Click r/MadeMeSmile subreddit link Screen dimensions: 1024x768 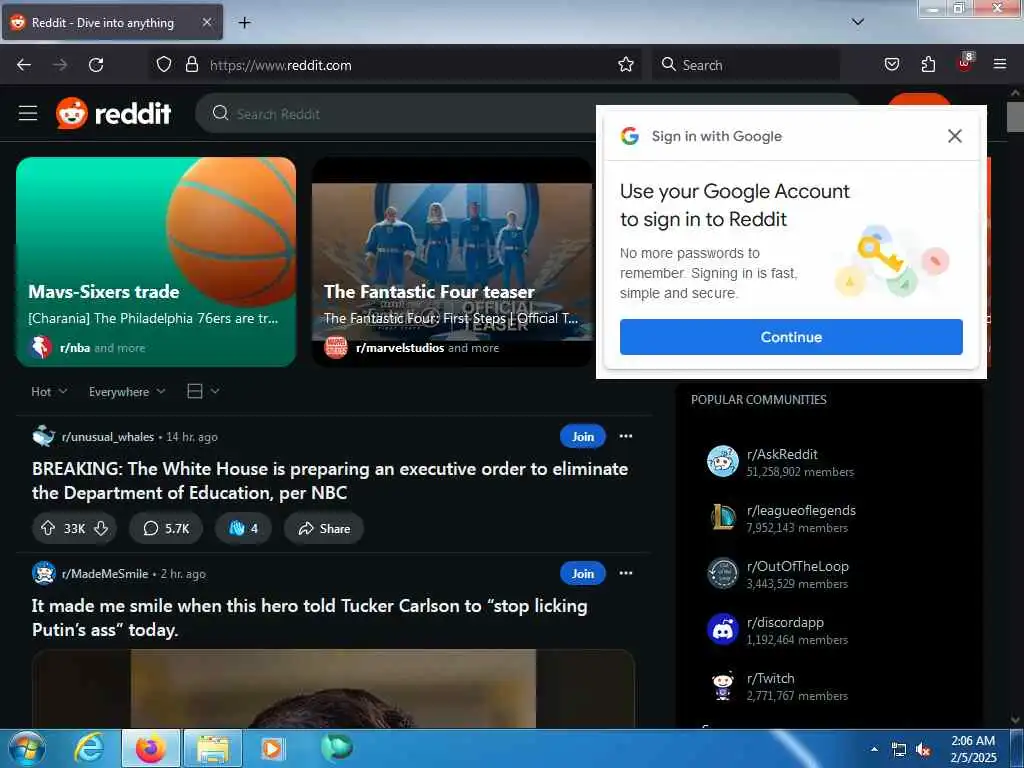click(x=104, y=574)
